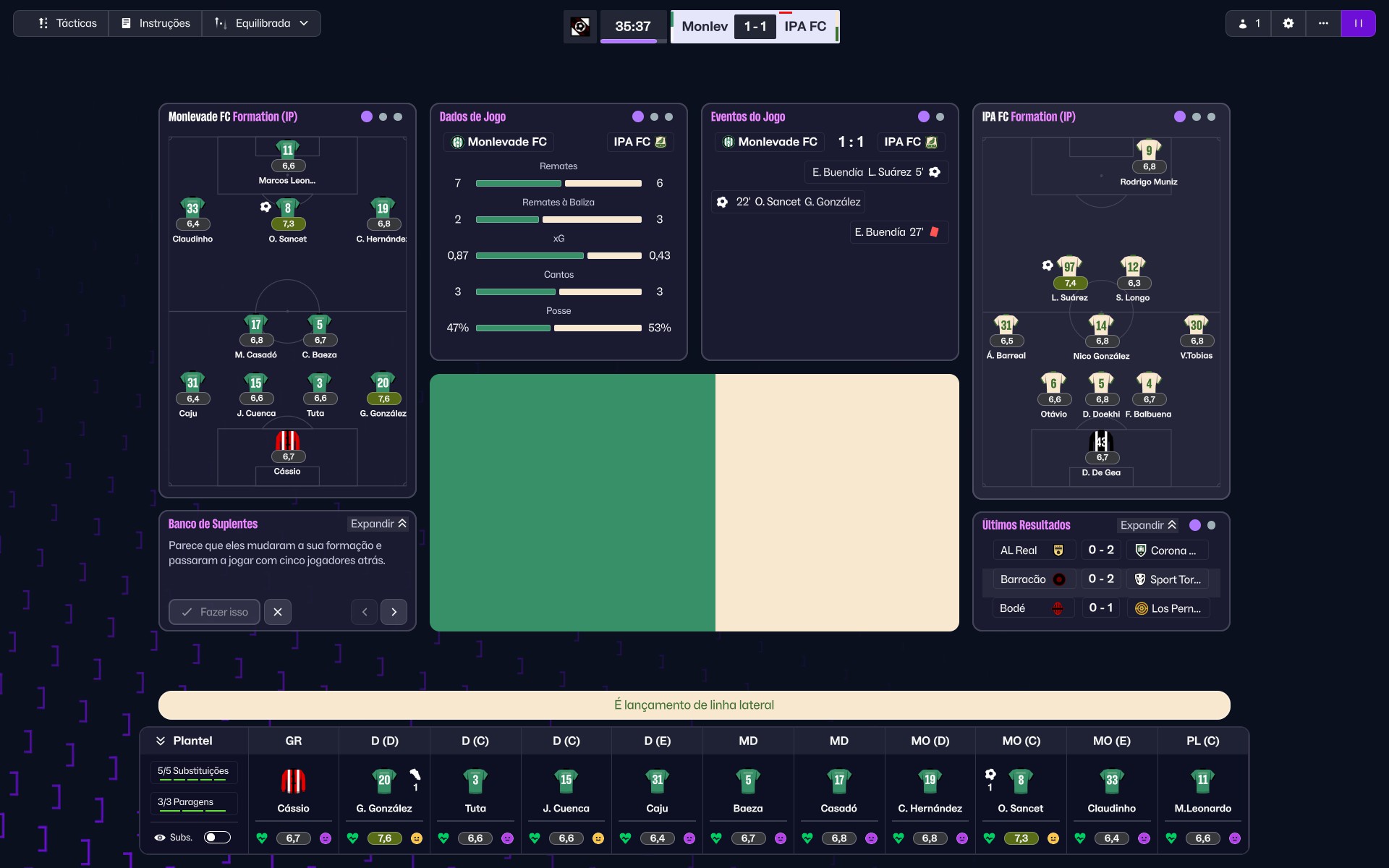Dismiss the bench suggestion with X
The height and width of the screenshot is (868, 1389).
pos(278,612)
